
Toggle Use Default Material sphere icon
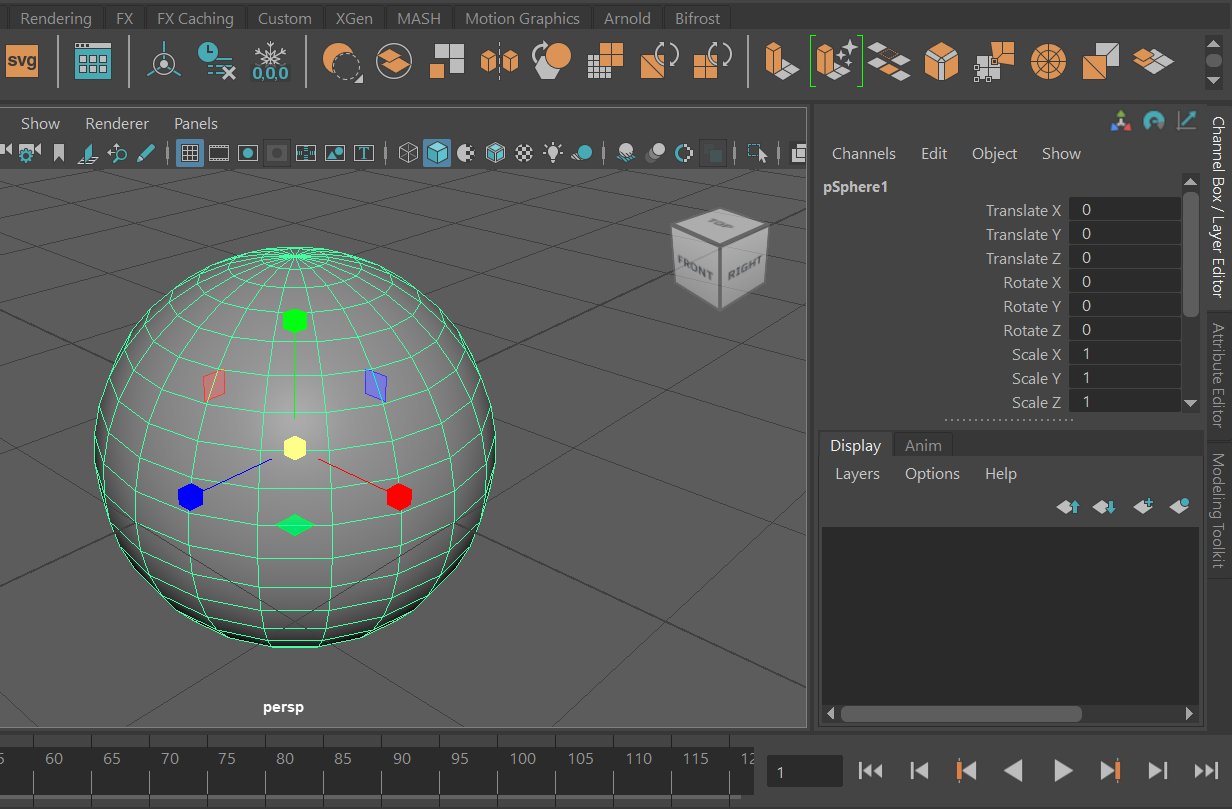(x=466, y=153)
